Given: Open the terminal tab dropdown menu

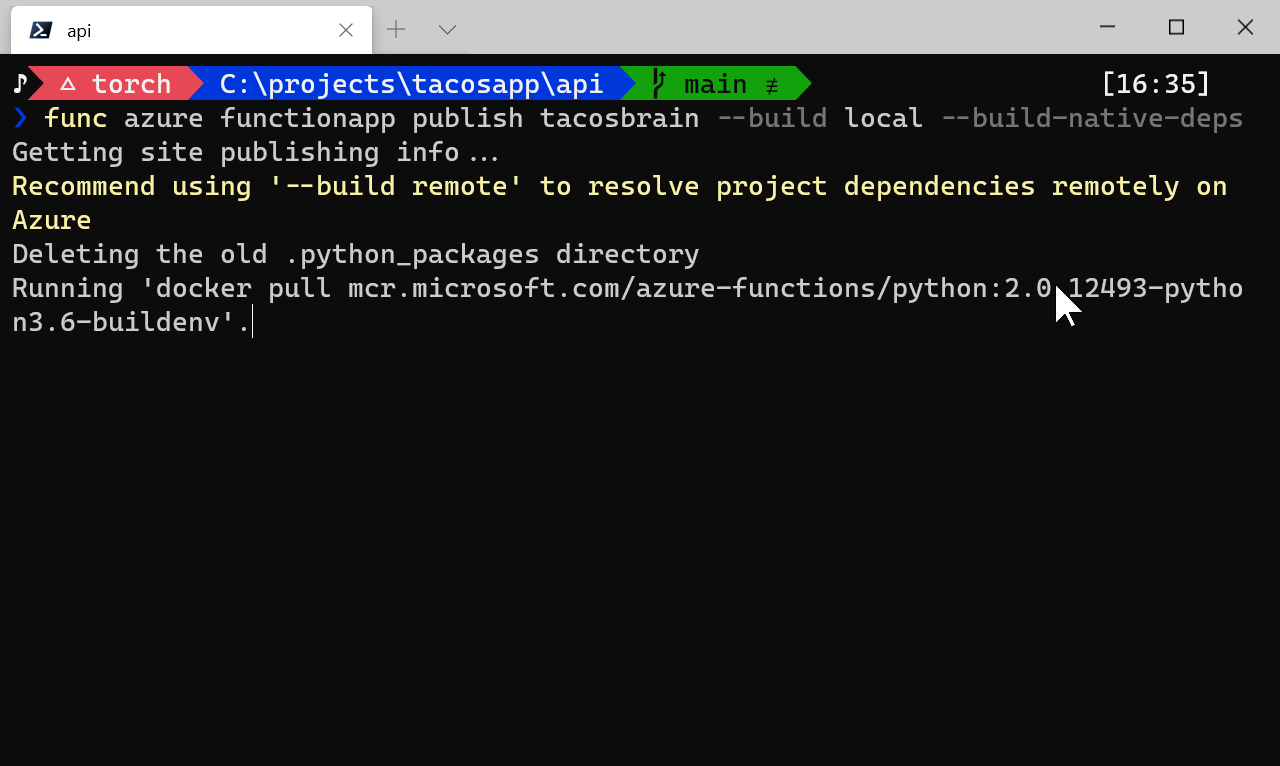Looking at the screenshot, I should pyautogui.click(x=446, y=30).
